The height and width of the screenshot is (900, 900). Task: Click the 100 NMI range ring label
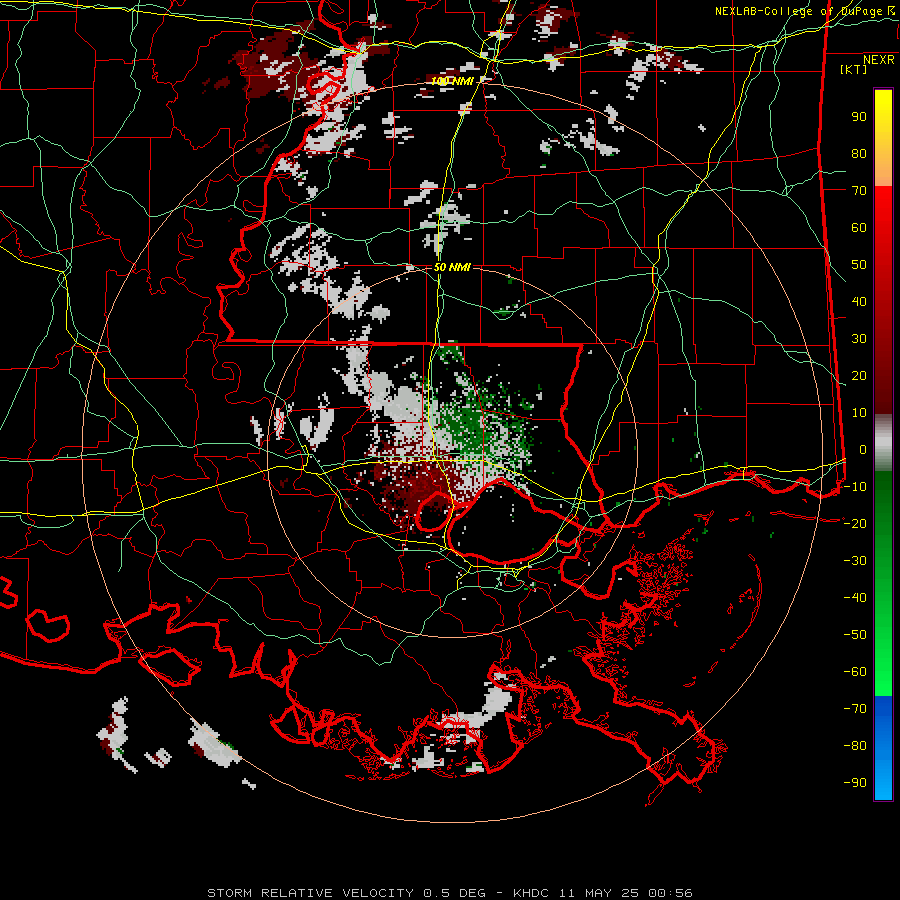pos(452,81)
